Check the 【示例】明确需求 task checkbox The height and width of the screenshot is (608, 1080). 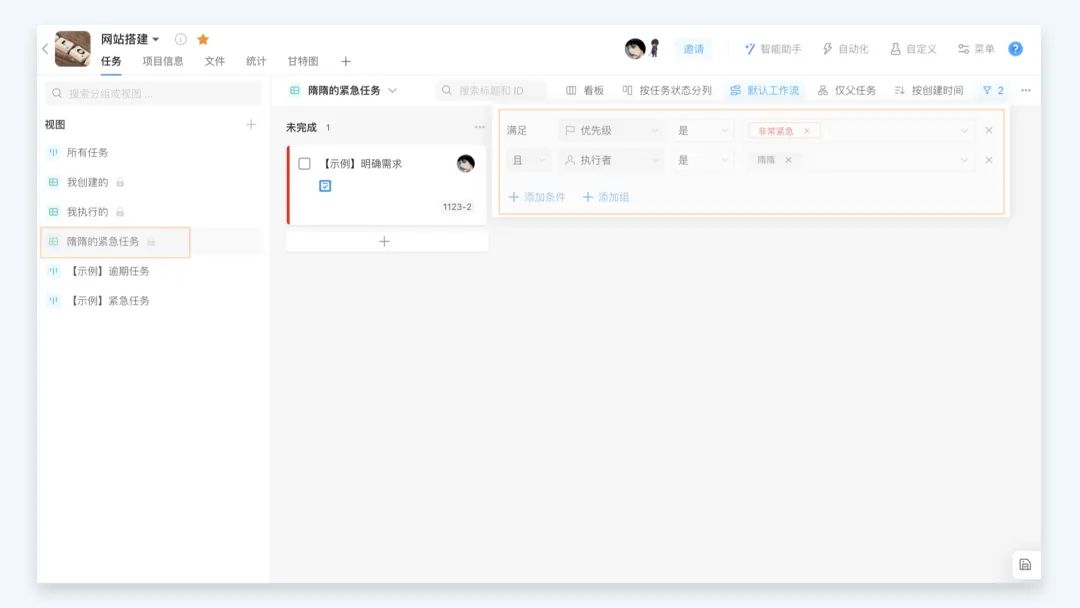(x=304, y=164)
